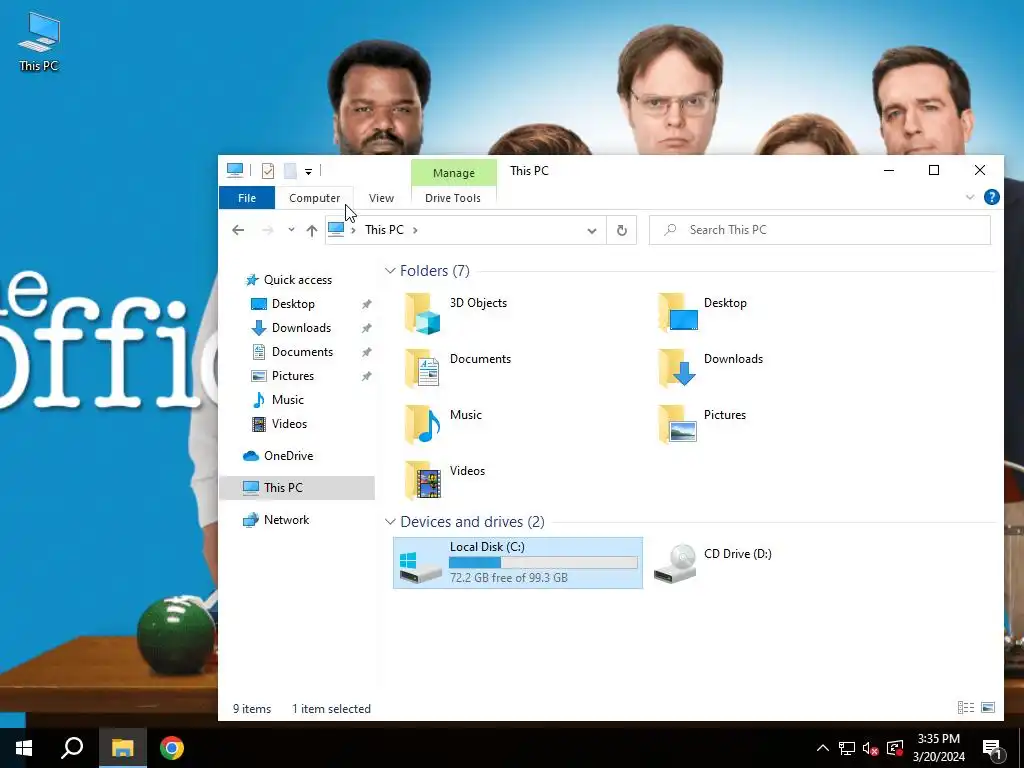Click File Explorer on the taskbar

point(122,748)
